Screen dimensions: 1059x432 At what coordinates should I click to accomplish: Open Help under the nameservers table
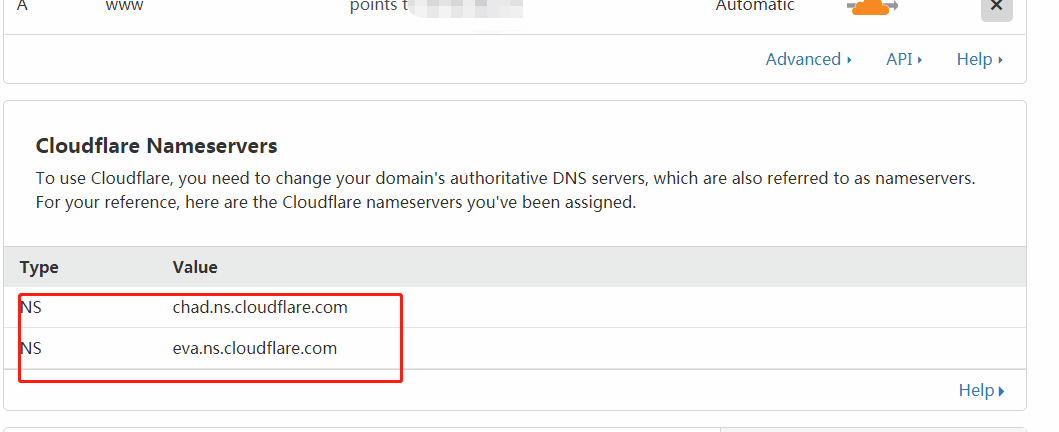pyautogui.click(x=980, y=390)
